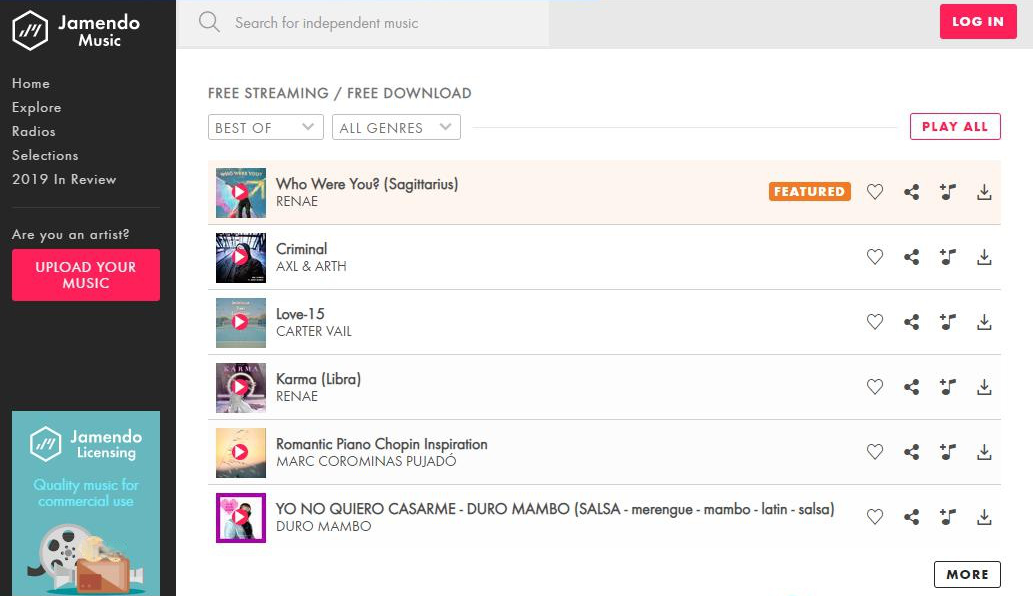Open 2019 In Review page
The image size is (1033, 596).
(x=64, y=179)
